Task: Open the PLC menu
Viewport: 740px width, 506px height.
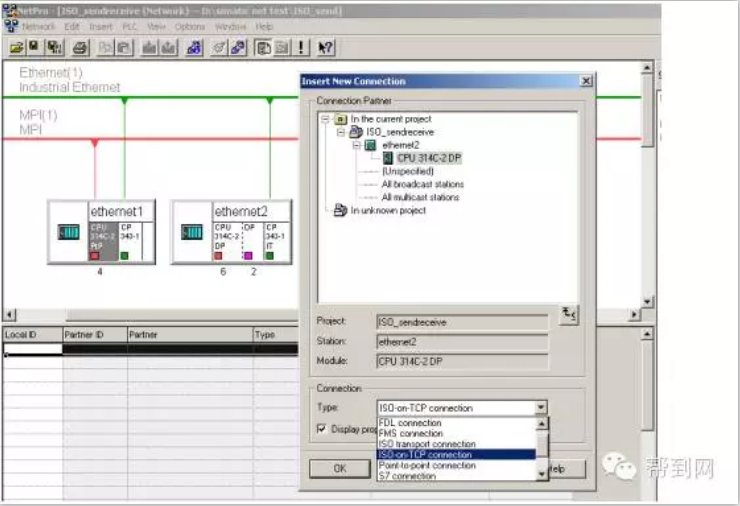Action: (x=131, y=27)
